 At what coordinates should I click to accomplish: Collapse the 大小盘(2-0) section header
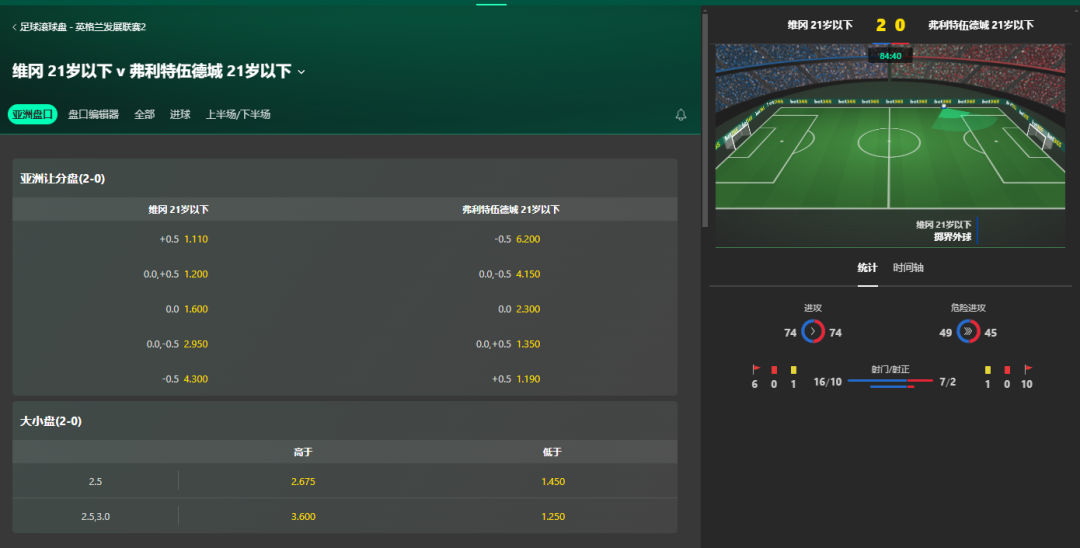click(344, 421)
